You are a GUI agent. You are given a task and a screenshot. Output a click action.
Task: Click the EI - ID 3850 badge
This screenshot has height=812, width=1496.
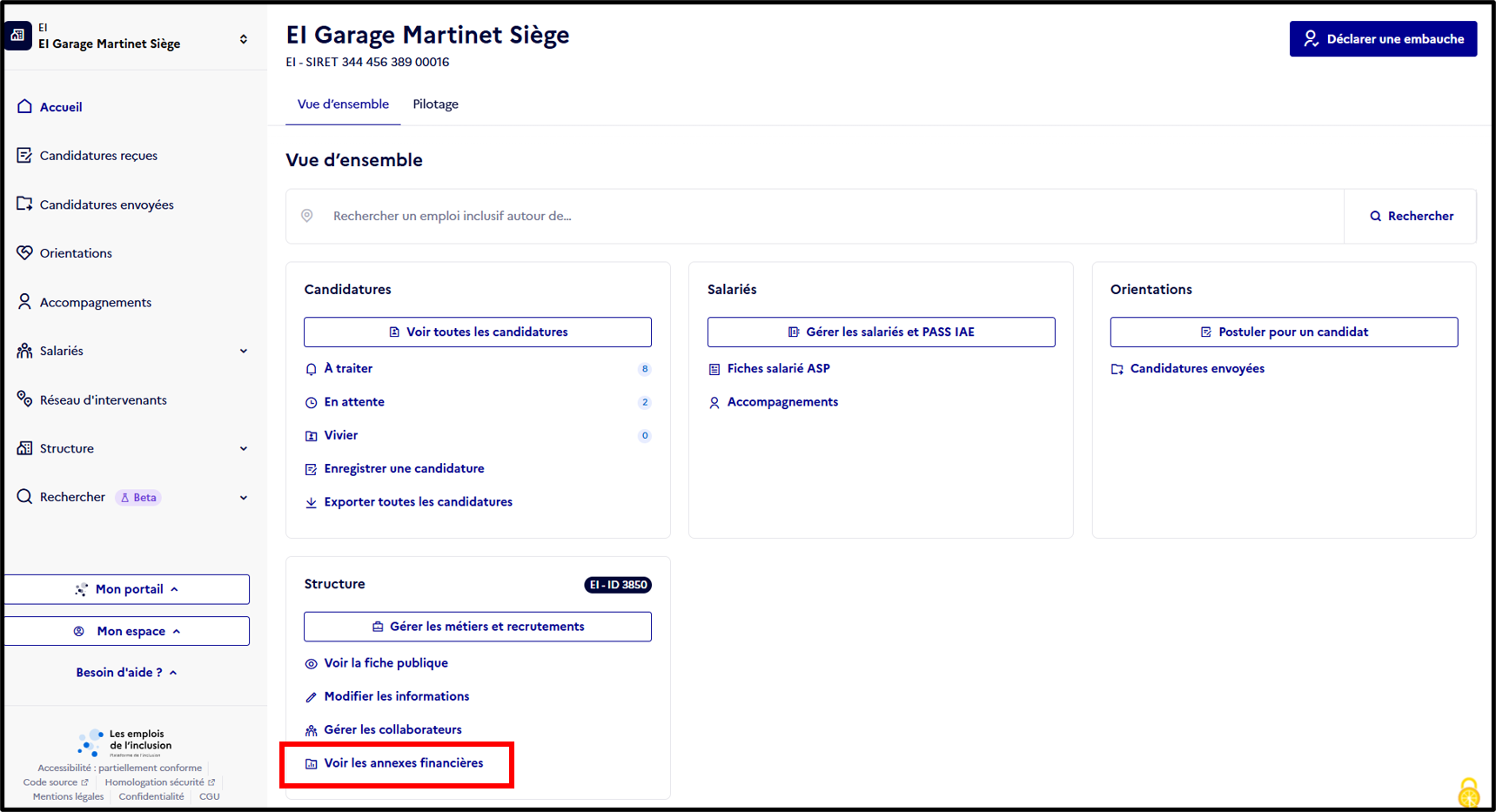coord(618,585)
